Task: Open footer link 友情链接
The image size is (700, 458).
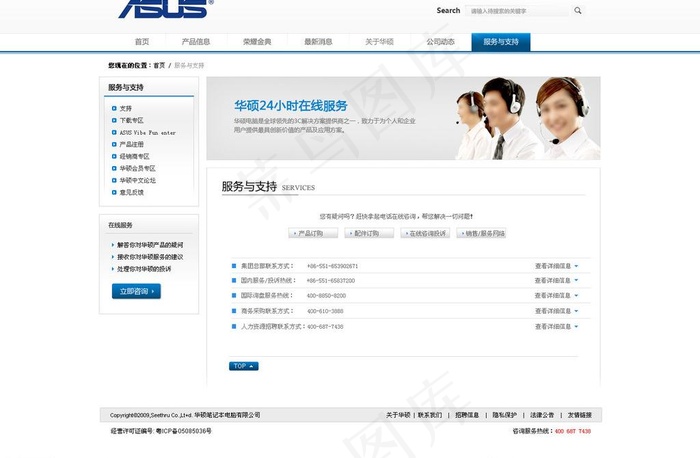Action: [x=579, y=415]
